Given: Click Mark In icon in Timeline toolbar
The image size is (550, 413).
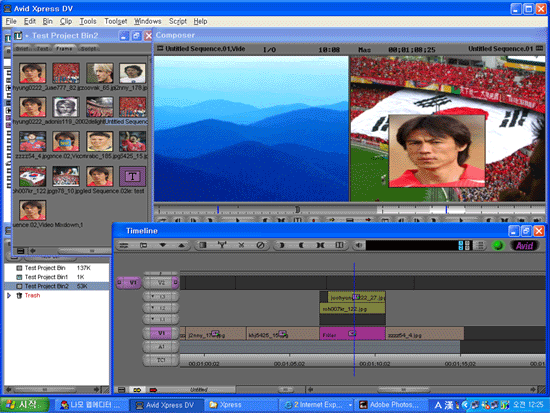Looking at the screenshot, I should click(x=281, y=245).
